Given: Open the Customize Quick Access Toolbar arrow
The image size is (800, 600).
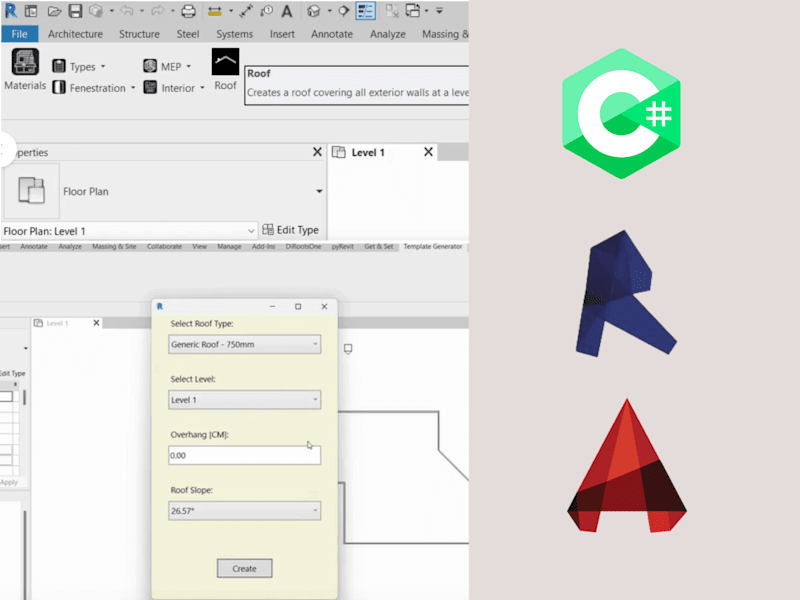Looking at the screenshot, I should 439,11.
